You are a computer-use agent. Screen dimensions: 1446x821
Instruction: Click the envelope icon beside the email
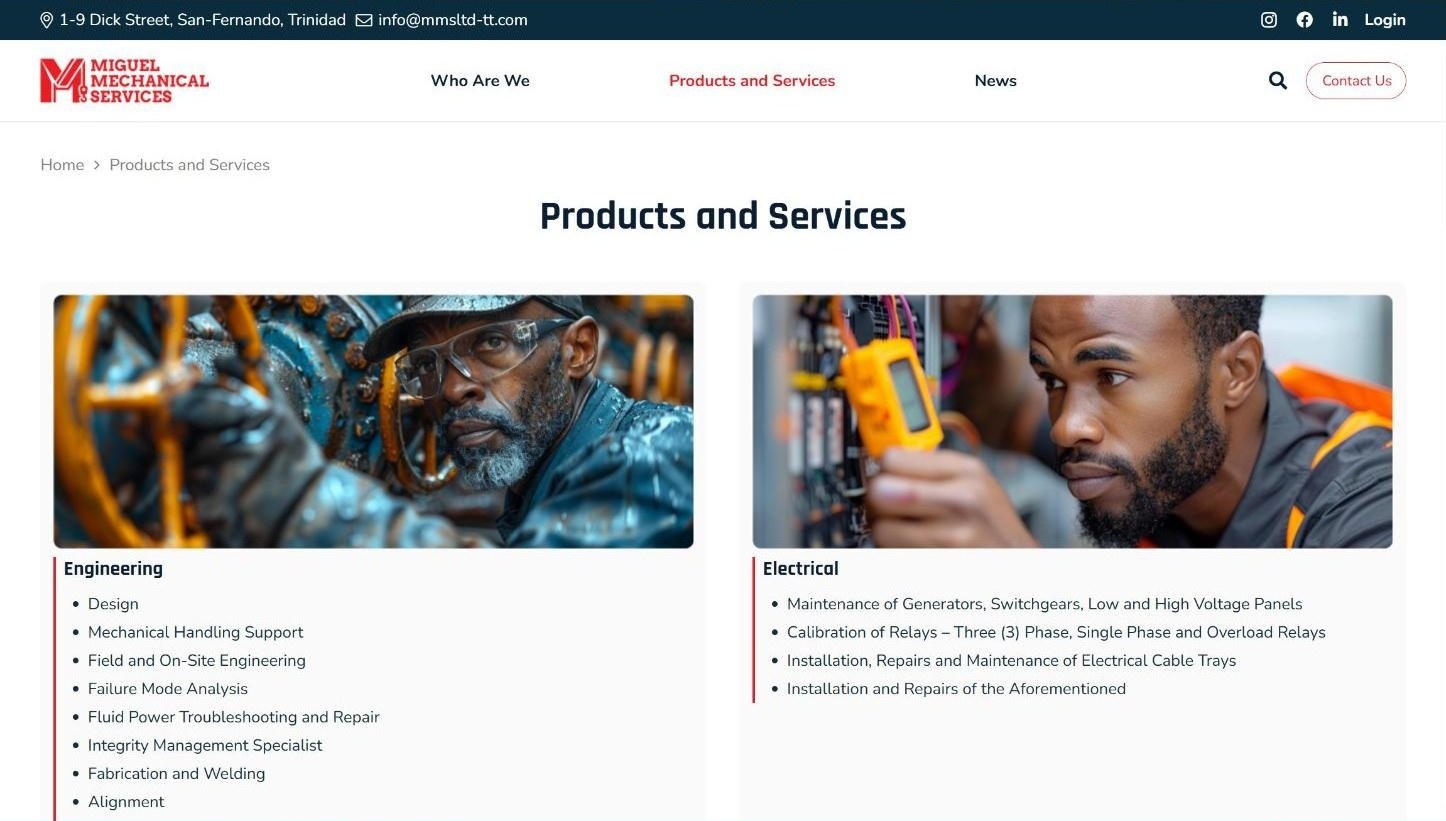[x=364, y=20]
